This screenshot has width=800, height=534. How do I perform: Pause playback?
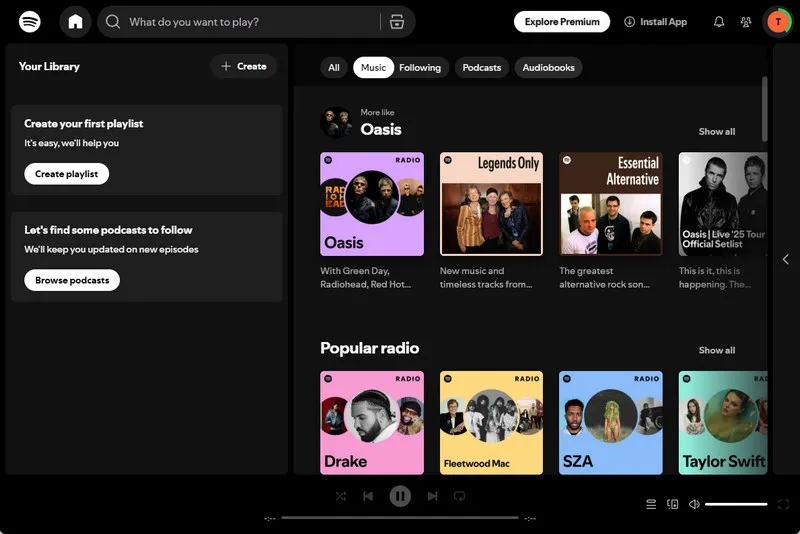[x=401, y=496]
